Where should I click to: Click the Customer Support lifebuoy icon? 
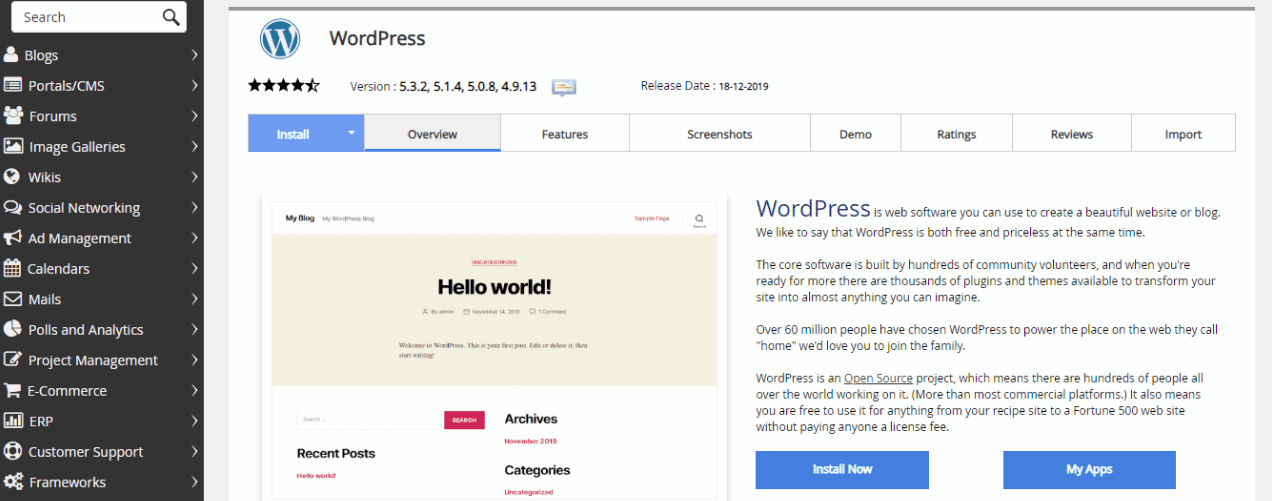tap(12, 451)
